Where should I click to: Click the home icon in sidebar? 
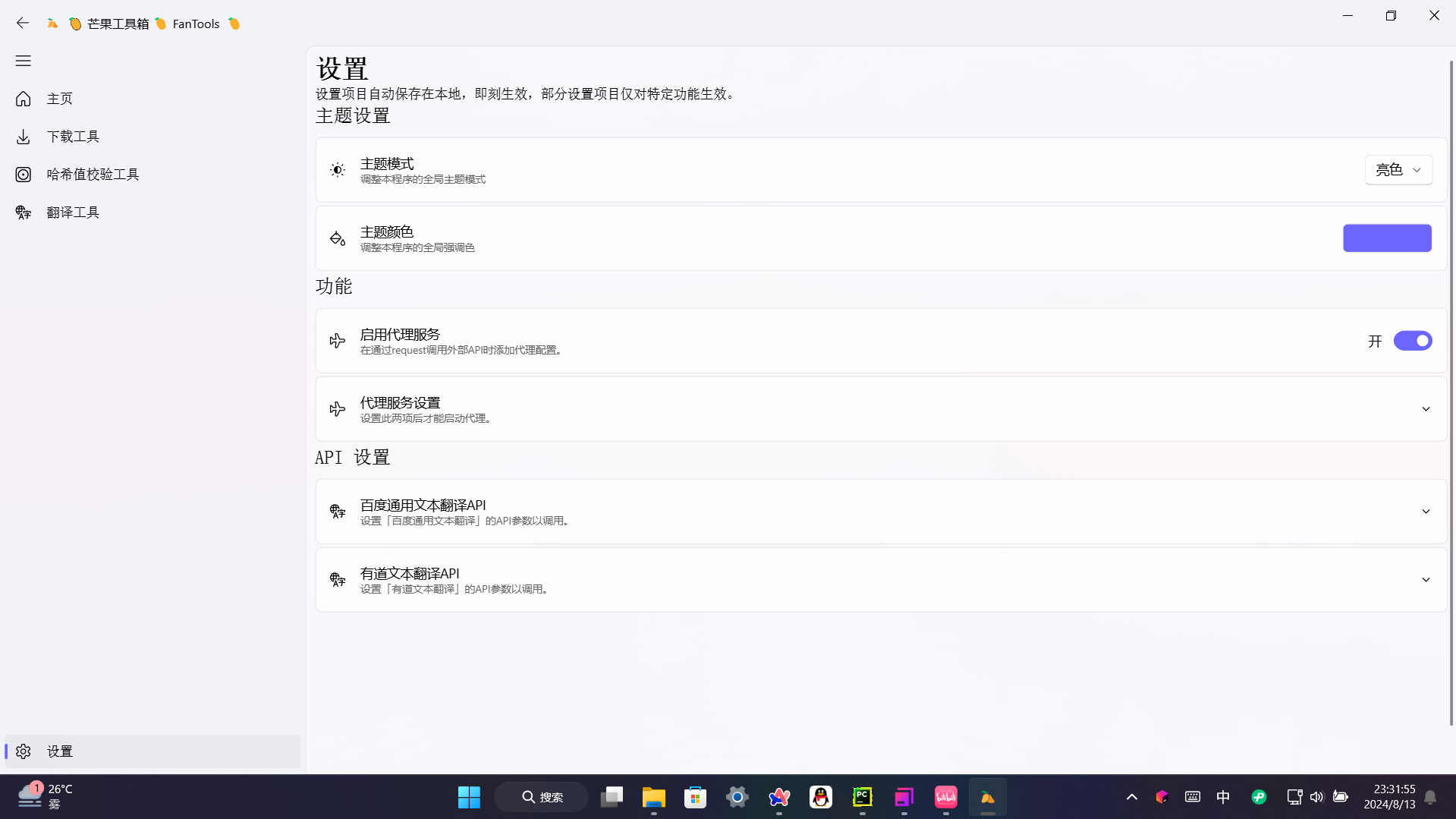point(23,99)
